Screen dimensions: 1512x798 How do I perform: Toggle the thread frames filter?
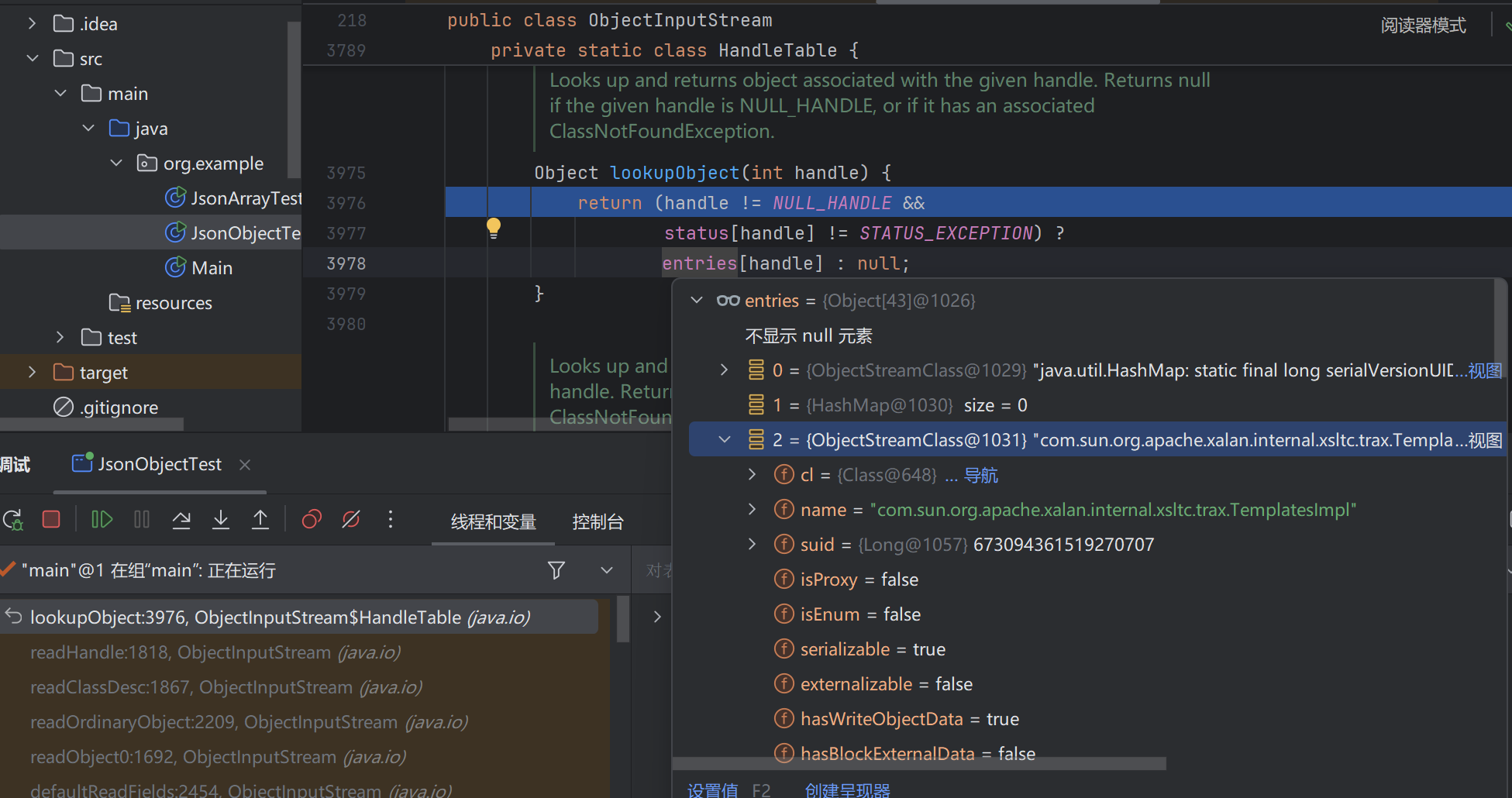pyautogui.click(x=556, y=571)
